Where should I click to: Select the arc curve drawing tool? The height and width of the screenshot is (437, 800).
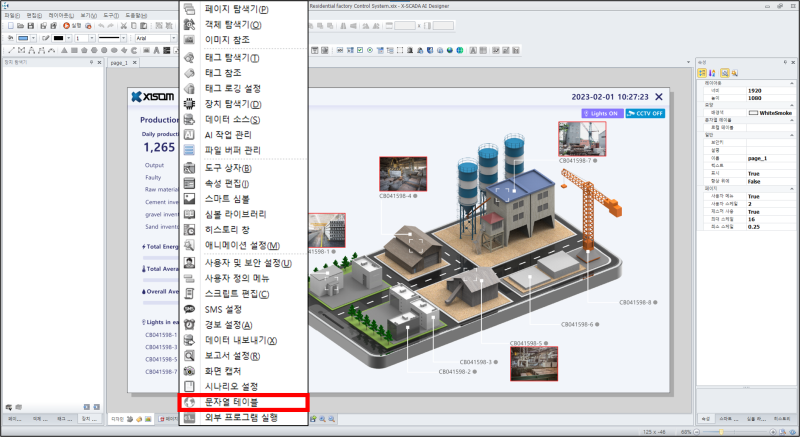(x=52, y=50)
